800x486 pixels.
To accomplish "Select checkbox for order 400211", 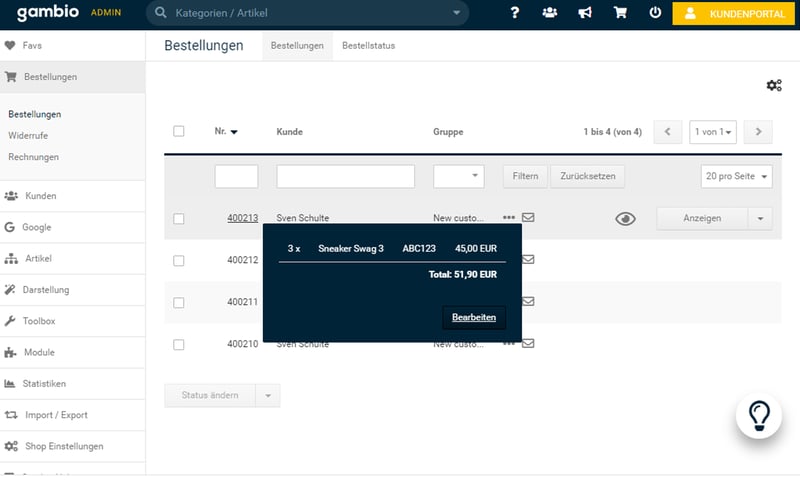I will tap(179, 302).
